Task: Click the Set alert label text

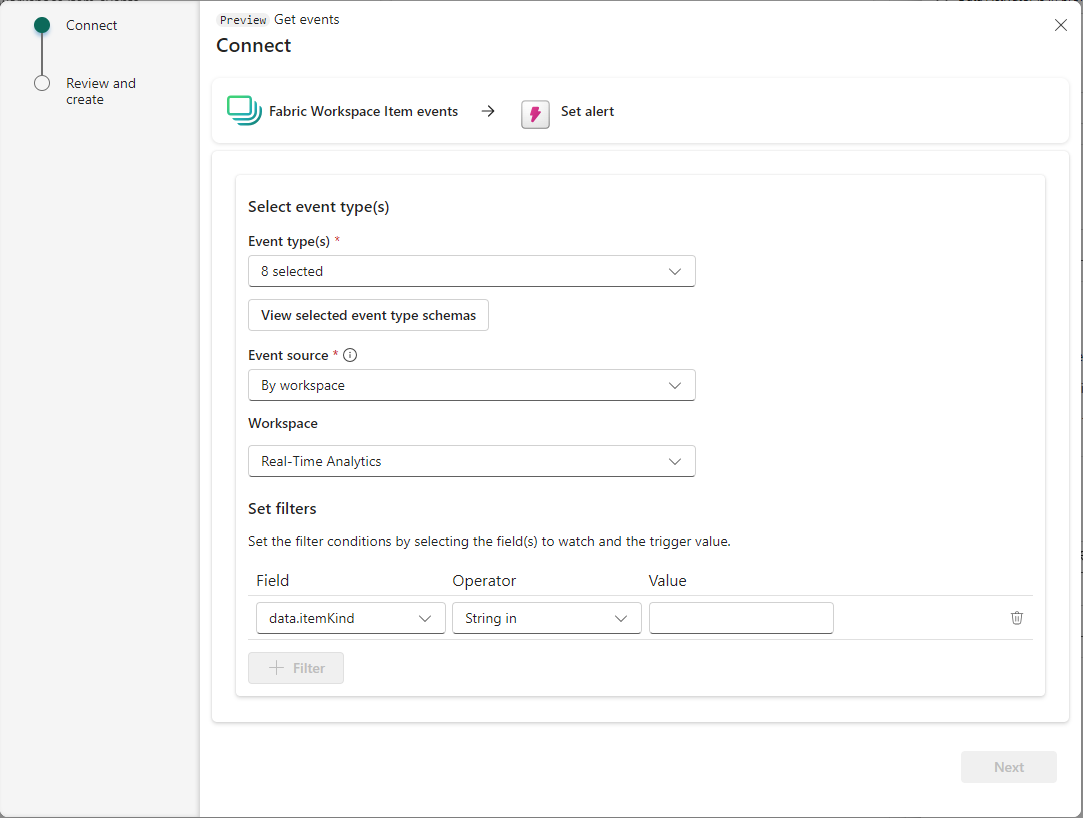Action: click(587, 111)
